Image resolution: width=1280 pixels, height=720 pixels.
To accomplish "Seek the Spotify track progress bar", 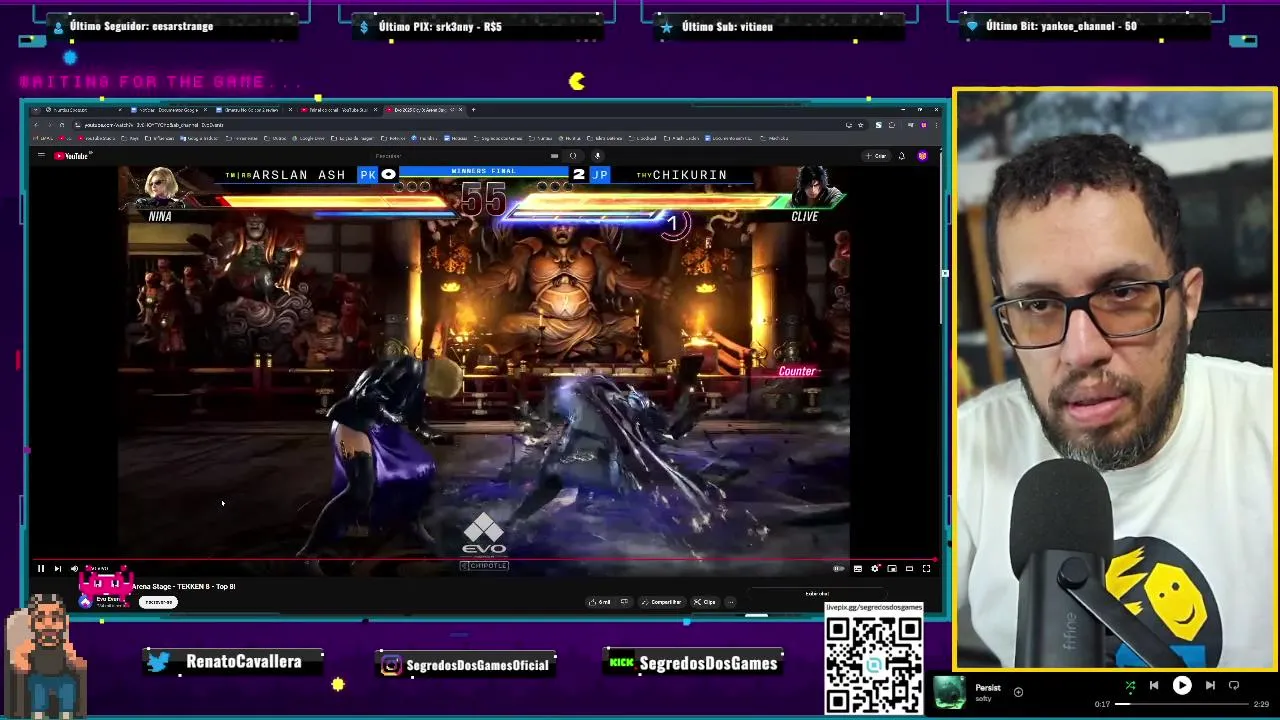I will pos(1184,704).
